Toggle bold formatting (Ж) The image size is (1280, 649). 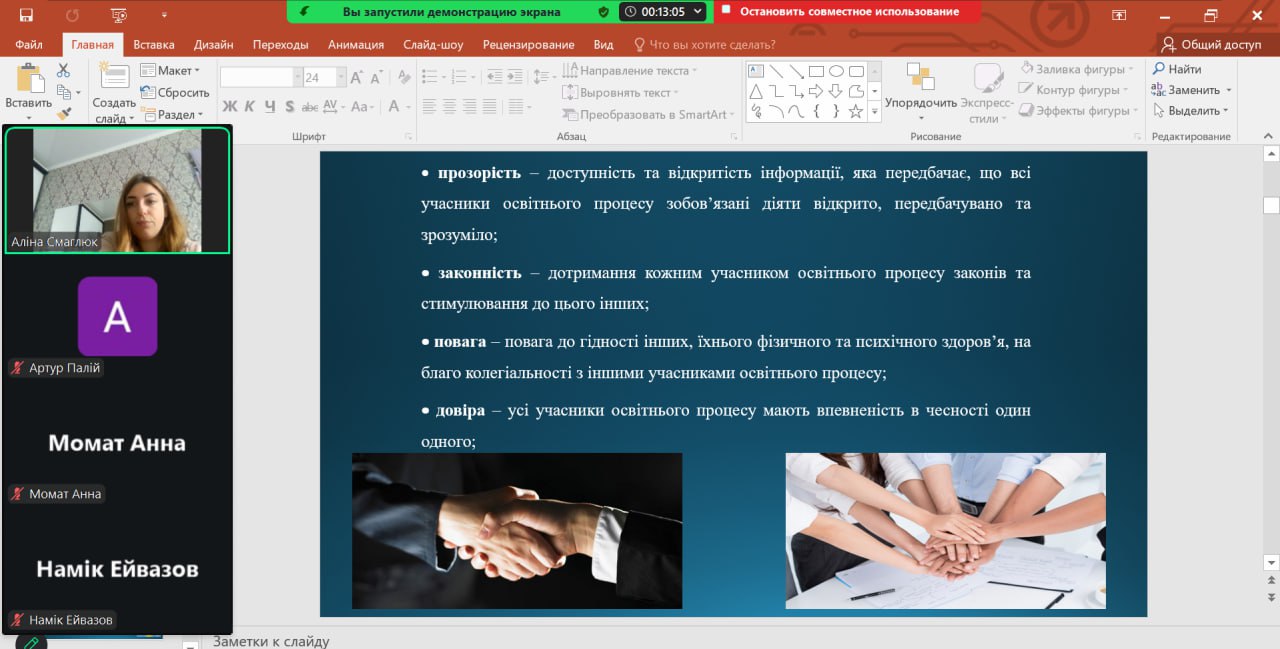[x=229, y=106]
